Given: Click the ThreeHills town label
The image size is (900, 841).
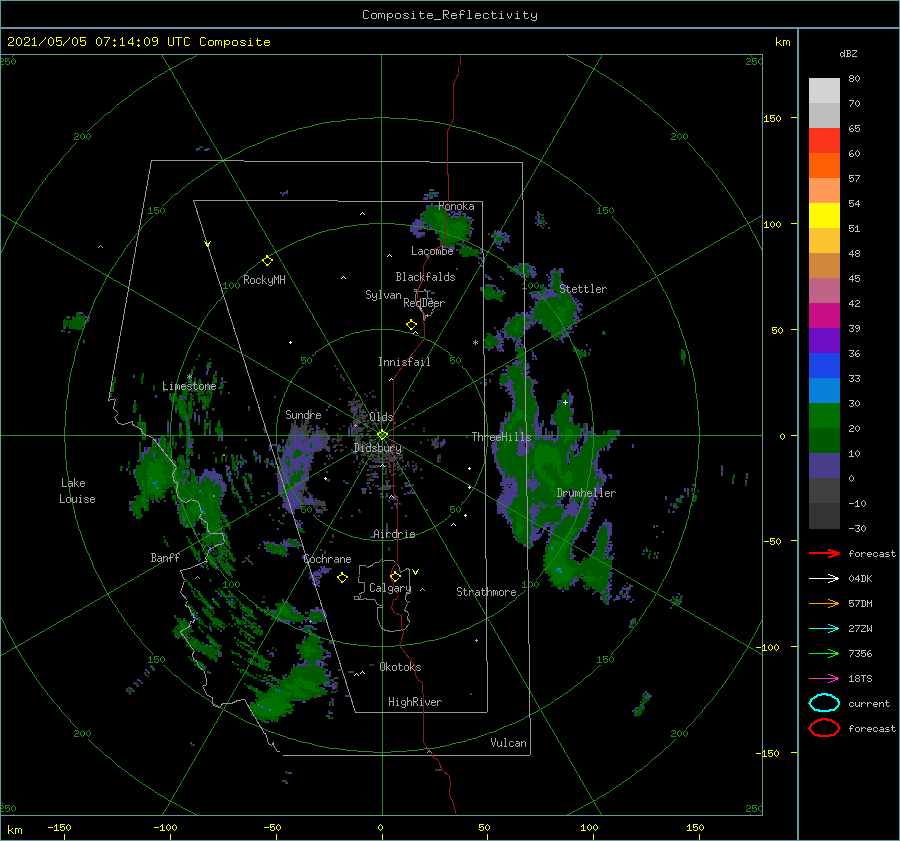Looking at the screenshot, I should pyautogui.click(x=501, y=437).
